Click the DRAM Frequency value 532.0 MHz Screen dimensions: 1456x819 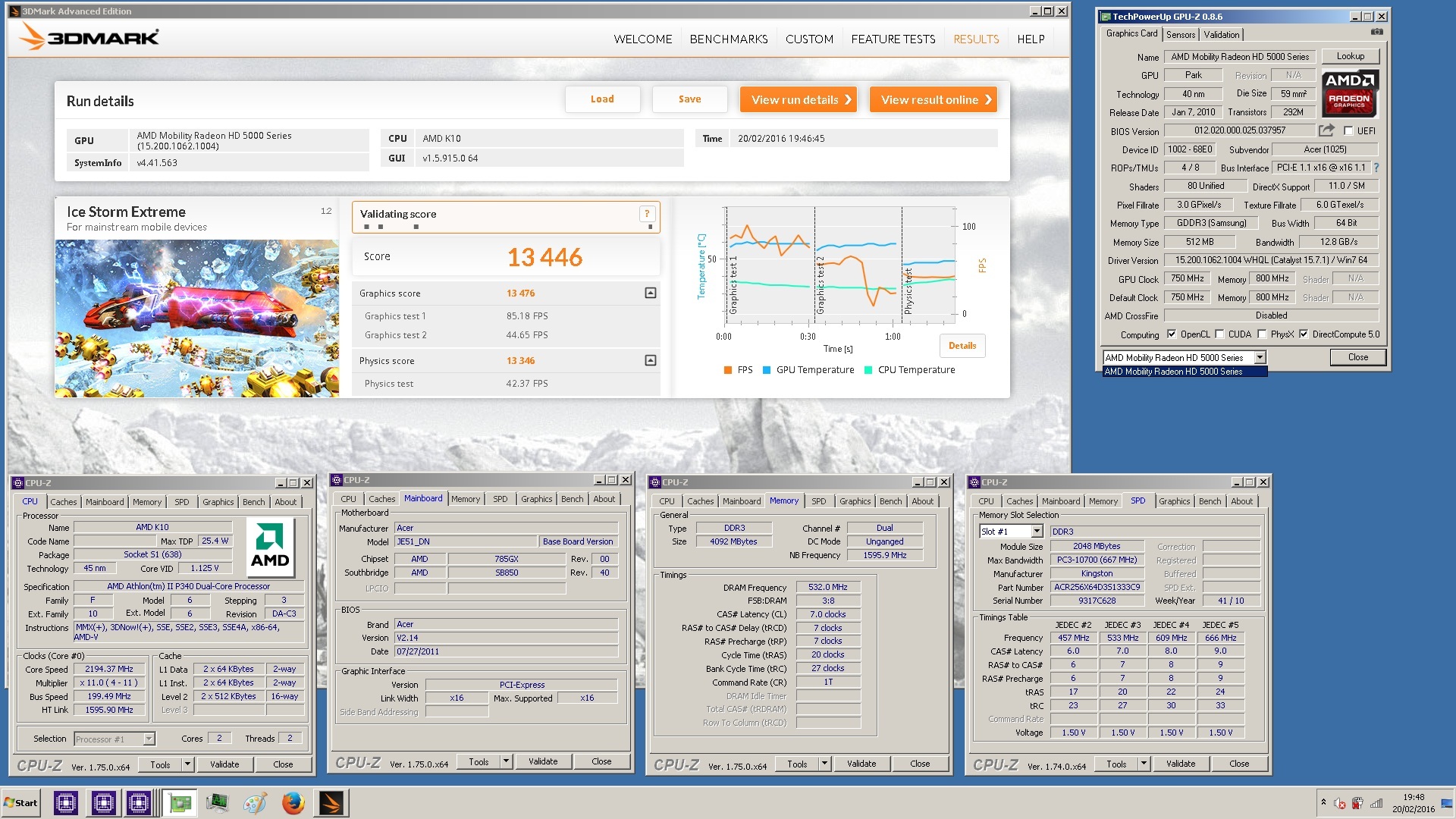coord(827,587)
